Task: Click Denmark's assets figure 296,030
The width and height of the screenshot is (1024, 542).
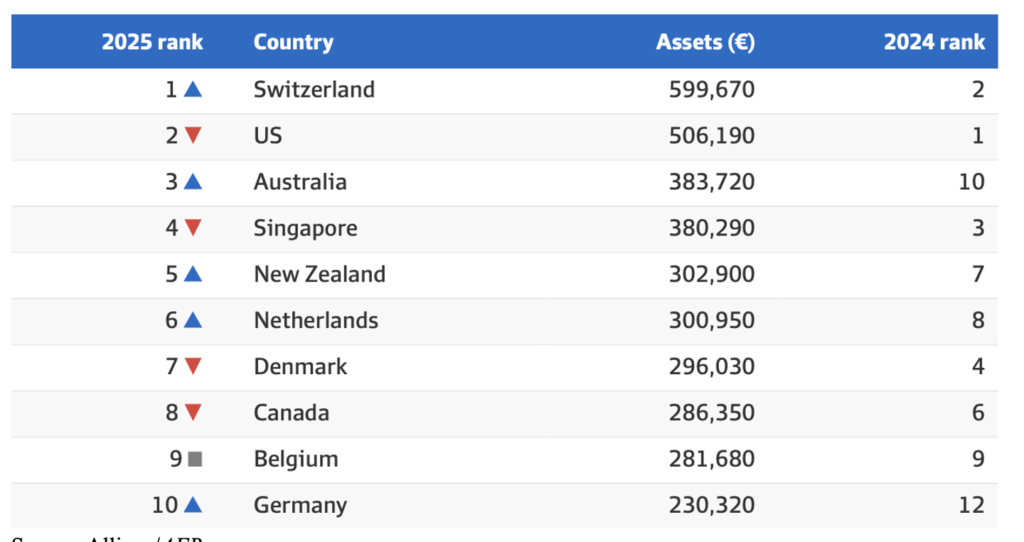Action: coord(712,367)
